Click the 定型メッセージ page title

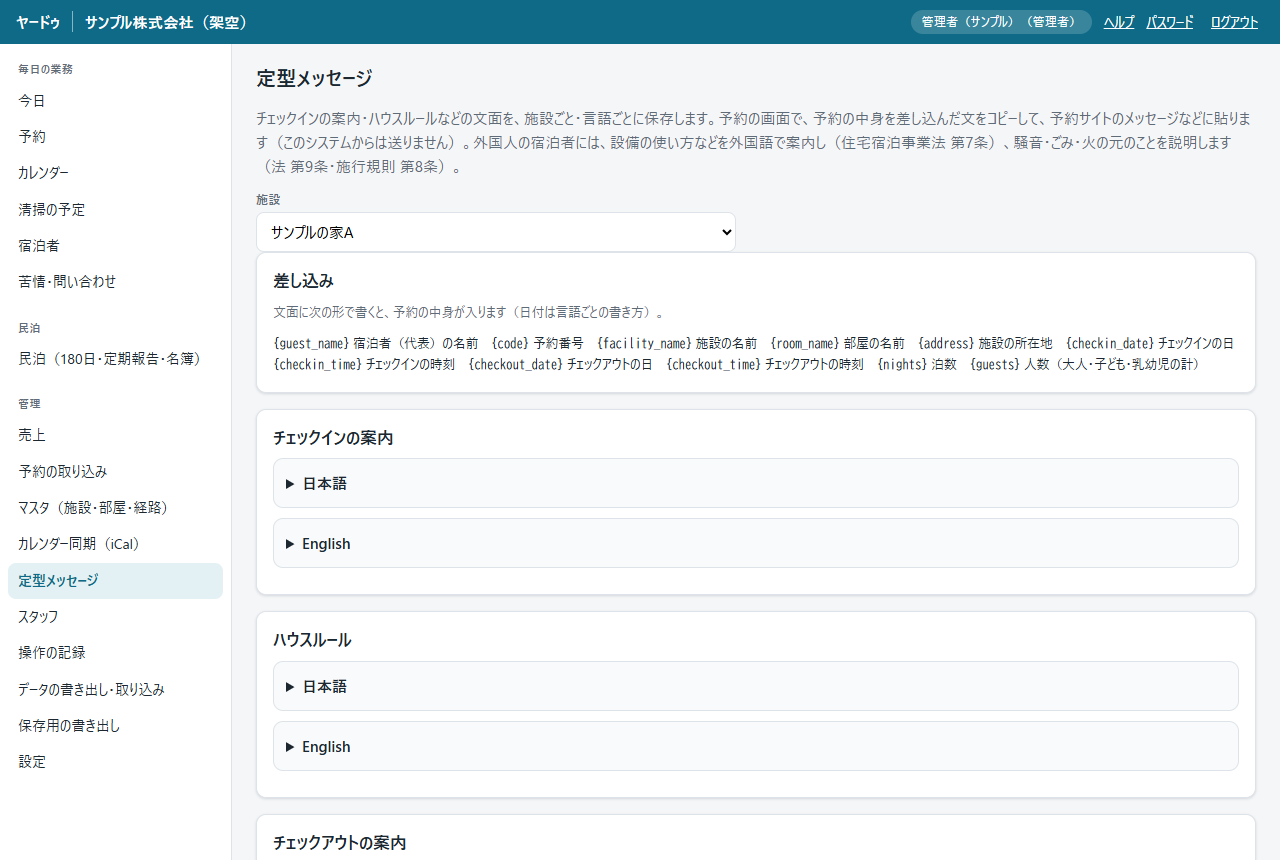click(x=314, y=78)
